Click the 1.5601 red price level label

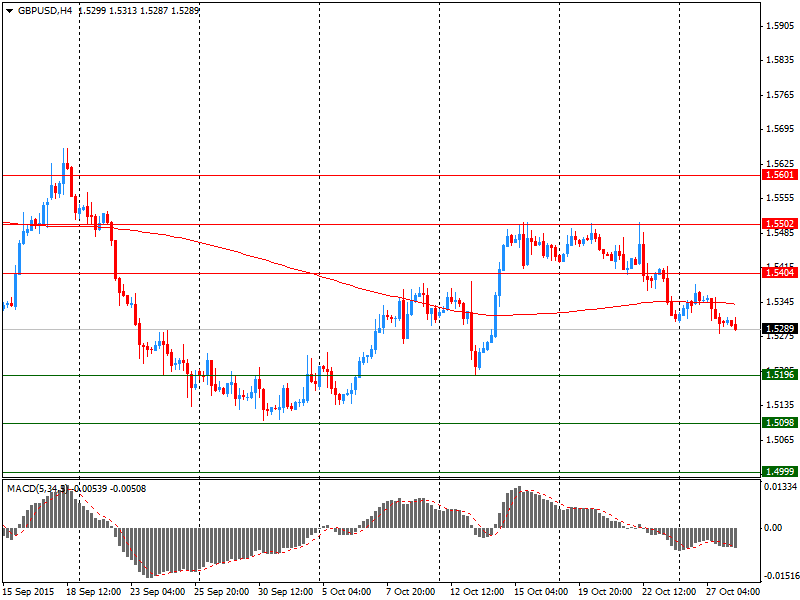coord(780,175)
